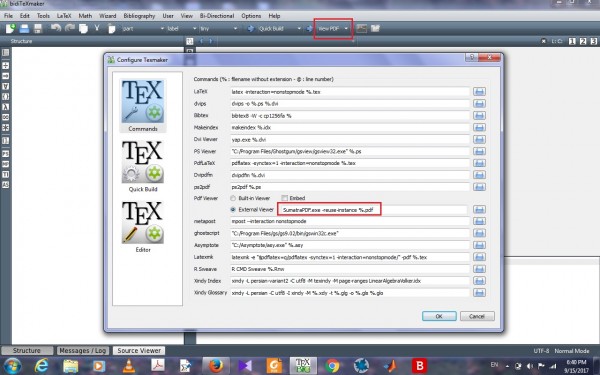Switch to the Messages / Log tab

coord(83,351)
